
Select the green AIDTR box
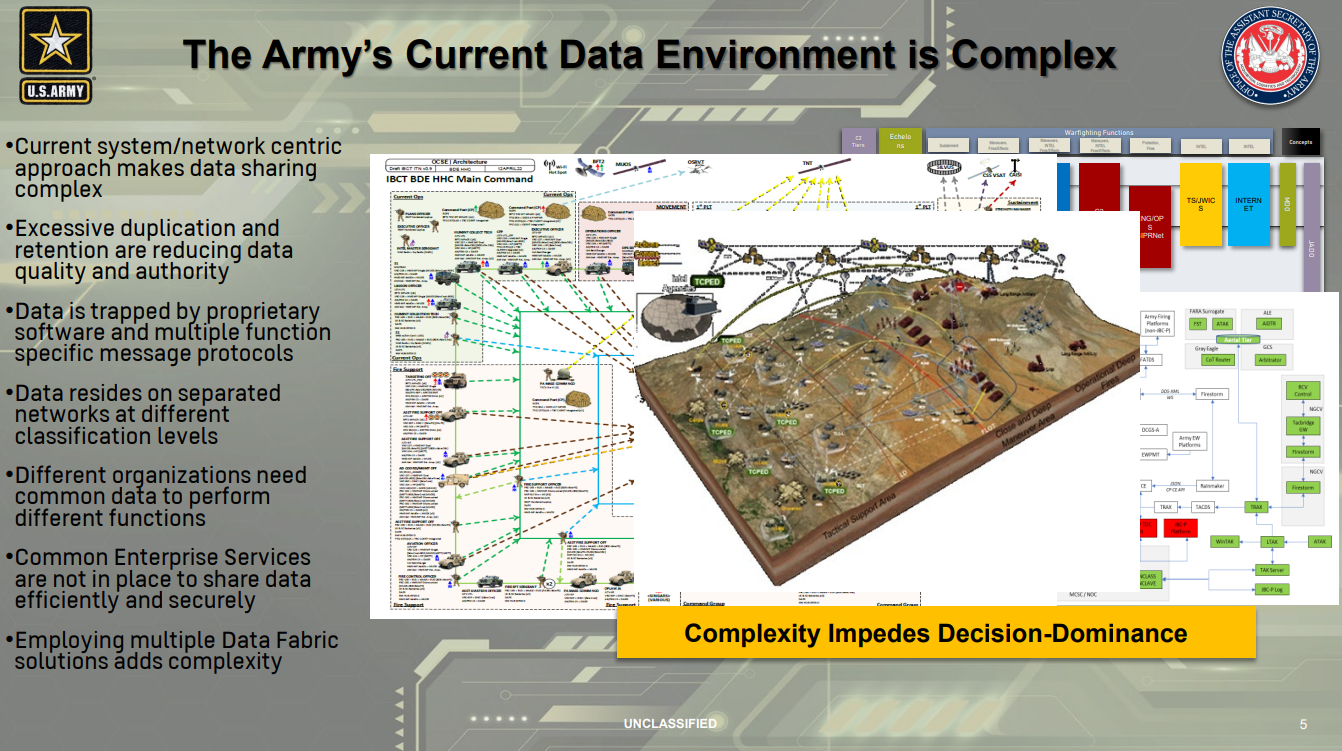1269,324
